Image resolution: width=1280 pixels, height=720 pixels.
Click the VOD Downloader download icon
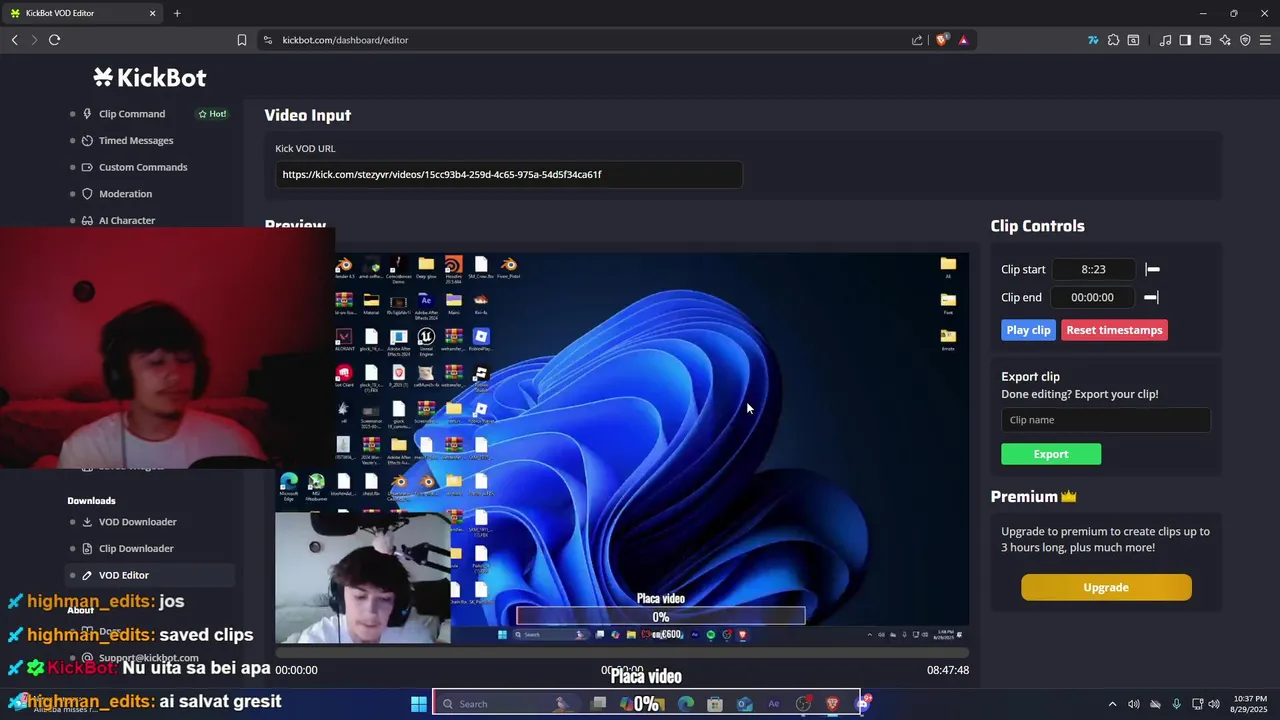(x=88, y=522)
